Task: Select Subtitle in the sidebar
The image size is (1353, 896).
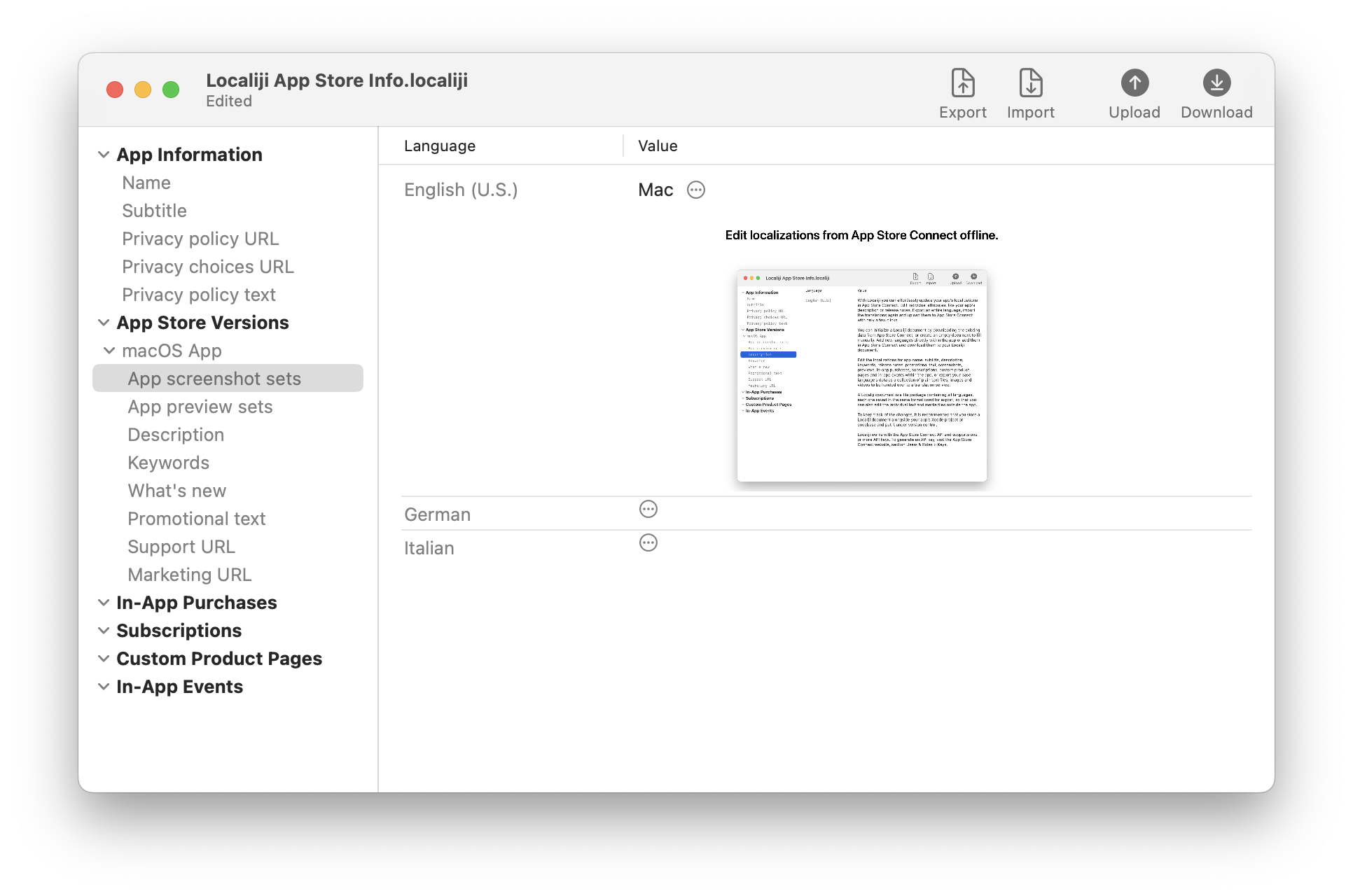Action: tap(154, 211)
